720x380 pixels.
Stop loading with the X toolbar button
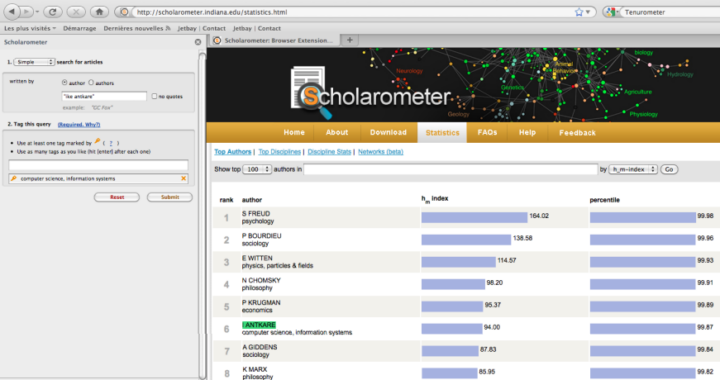(x=76, y=12)
